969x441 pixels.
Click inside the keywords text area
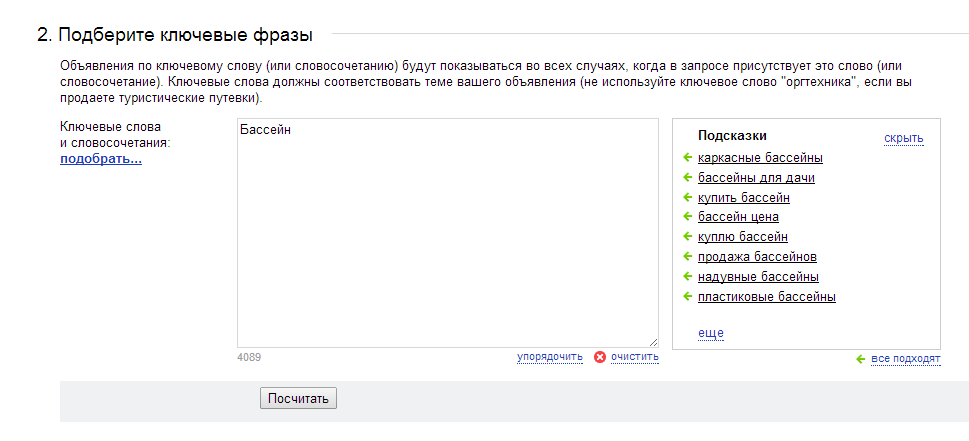[448, 233]
